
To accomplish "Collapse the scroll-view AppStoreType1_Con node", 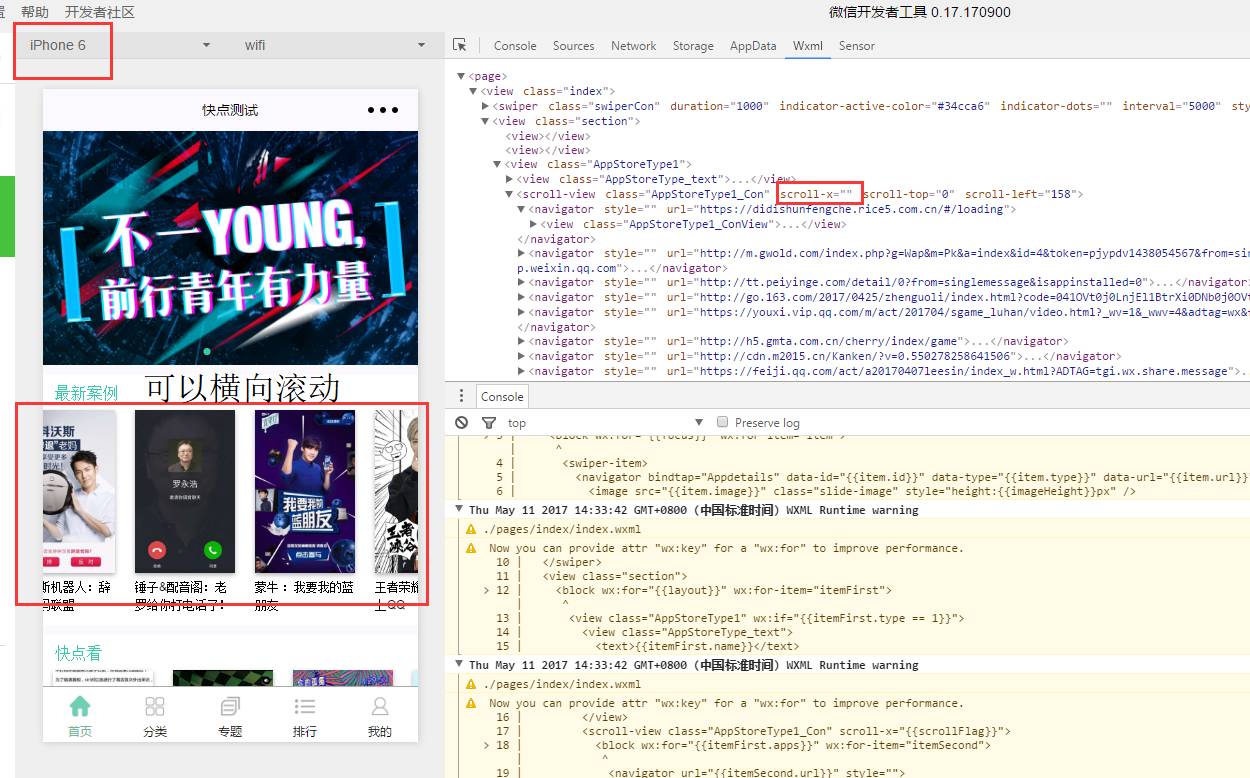I will coord(510,194).
